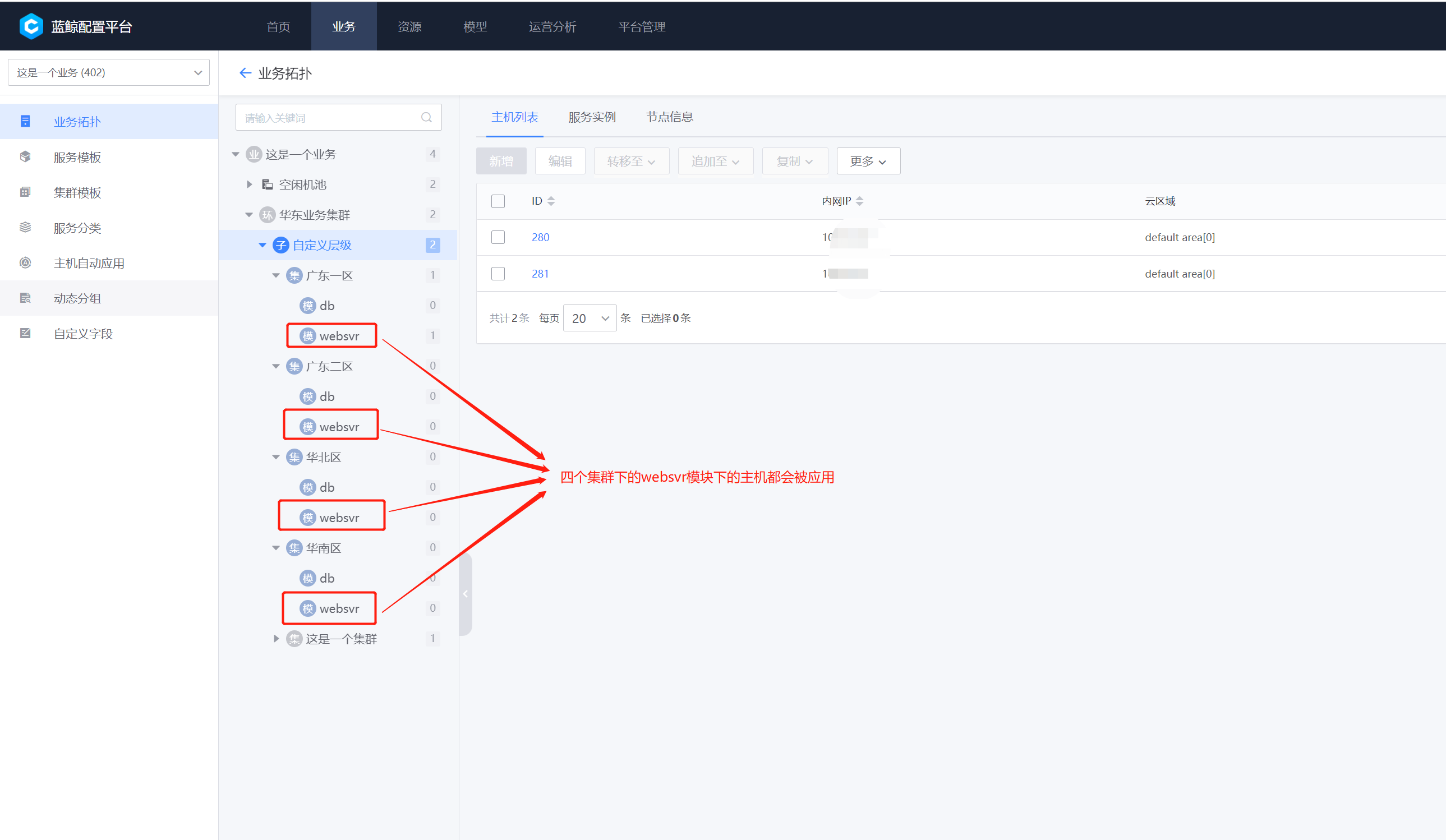Image resolution: width=1446 pixels, height=840 pixels.
Task: Click the 动态分组 sidebar icon
Action: 25,298
